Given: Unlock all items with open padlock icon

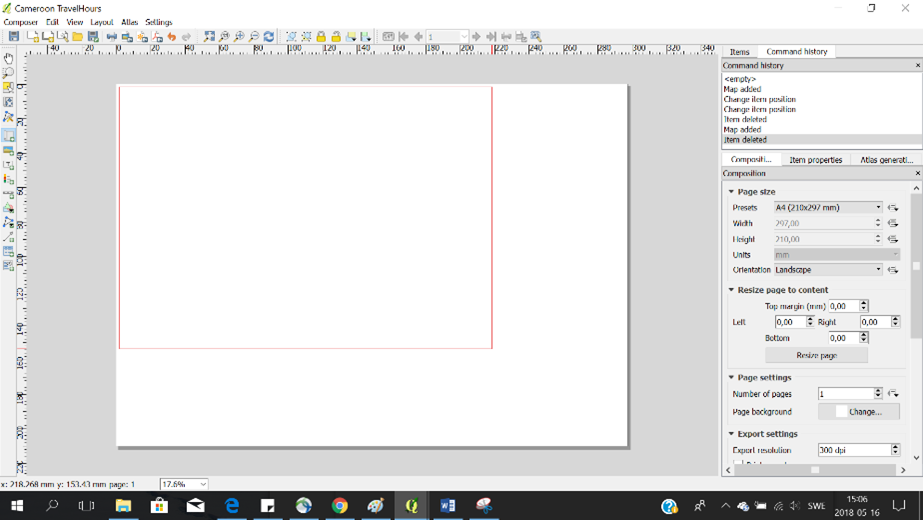Looking at the screenshot, I should [x=336, y=37].
